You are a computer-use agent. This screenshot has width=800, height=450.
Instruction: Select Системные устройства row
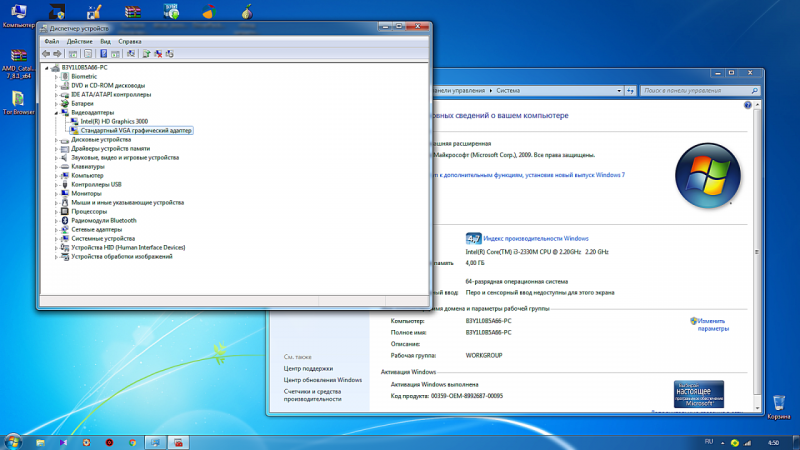pos(97,239)
